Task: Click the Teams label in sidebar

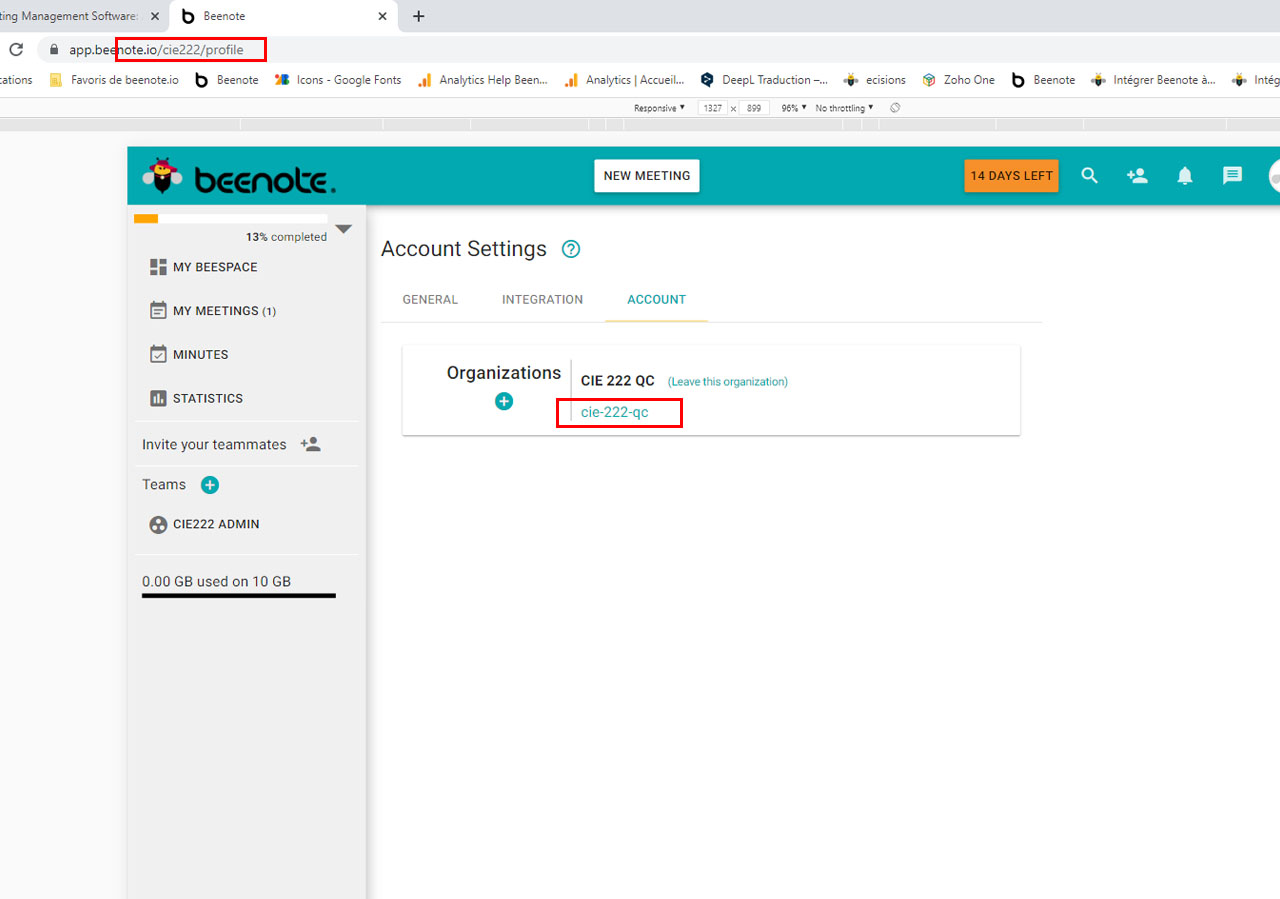Action: [x=164, y=485]
